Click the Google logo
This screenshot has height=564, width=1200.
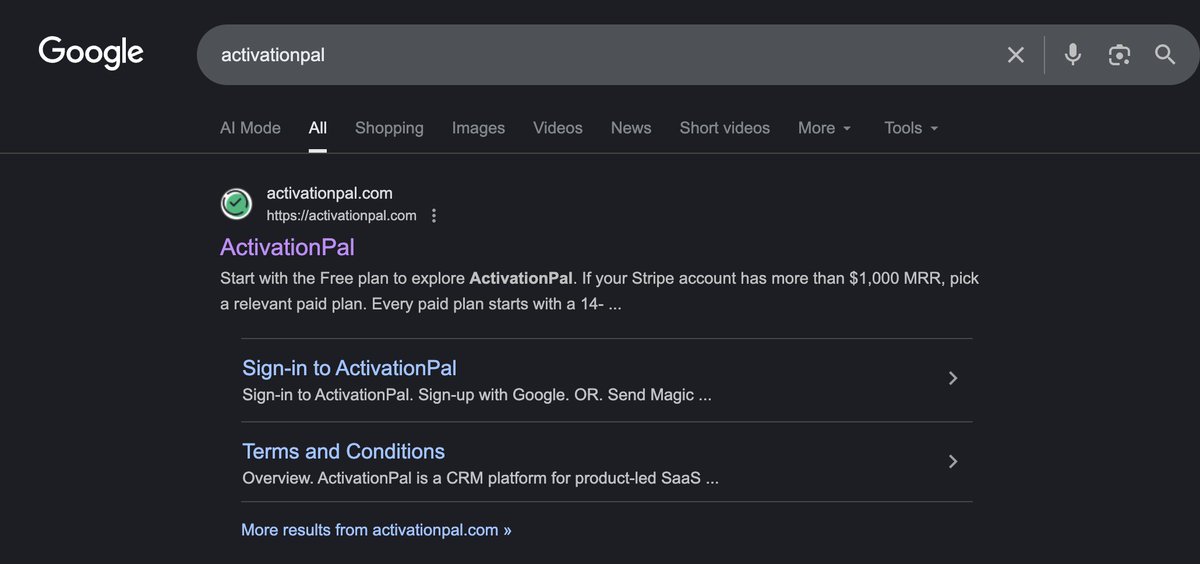(91, 53)
